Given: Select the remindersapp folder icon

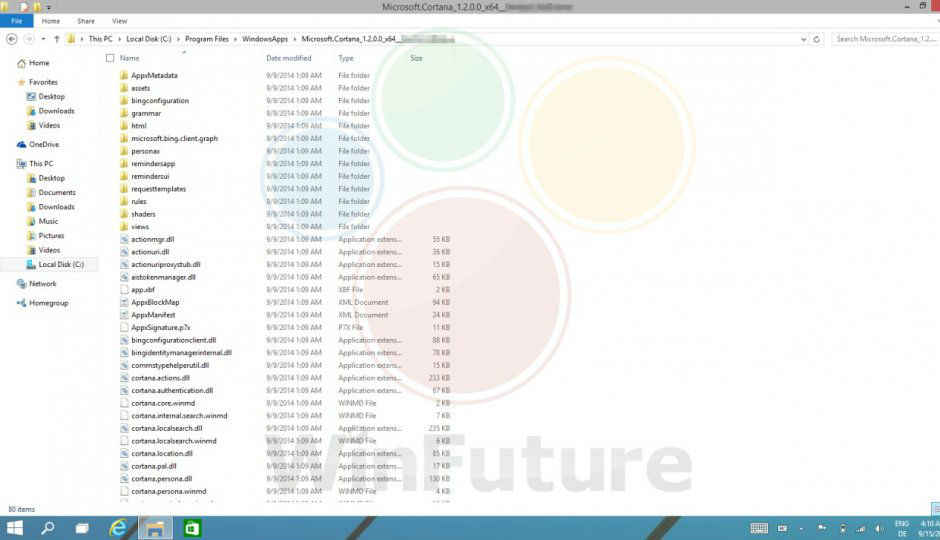Looking at the screenshot, I should pyautogui.click(x=124, y=164).
